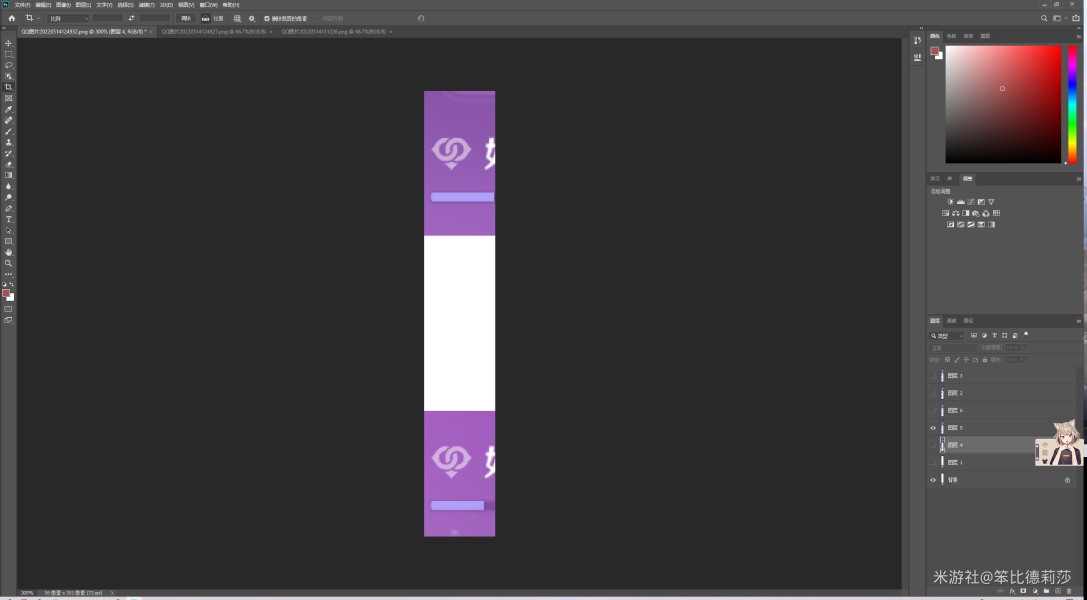
Task: Open the layer blend mode dropdown
Action: 960,348
